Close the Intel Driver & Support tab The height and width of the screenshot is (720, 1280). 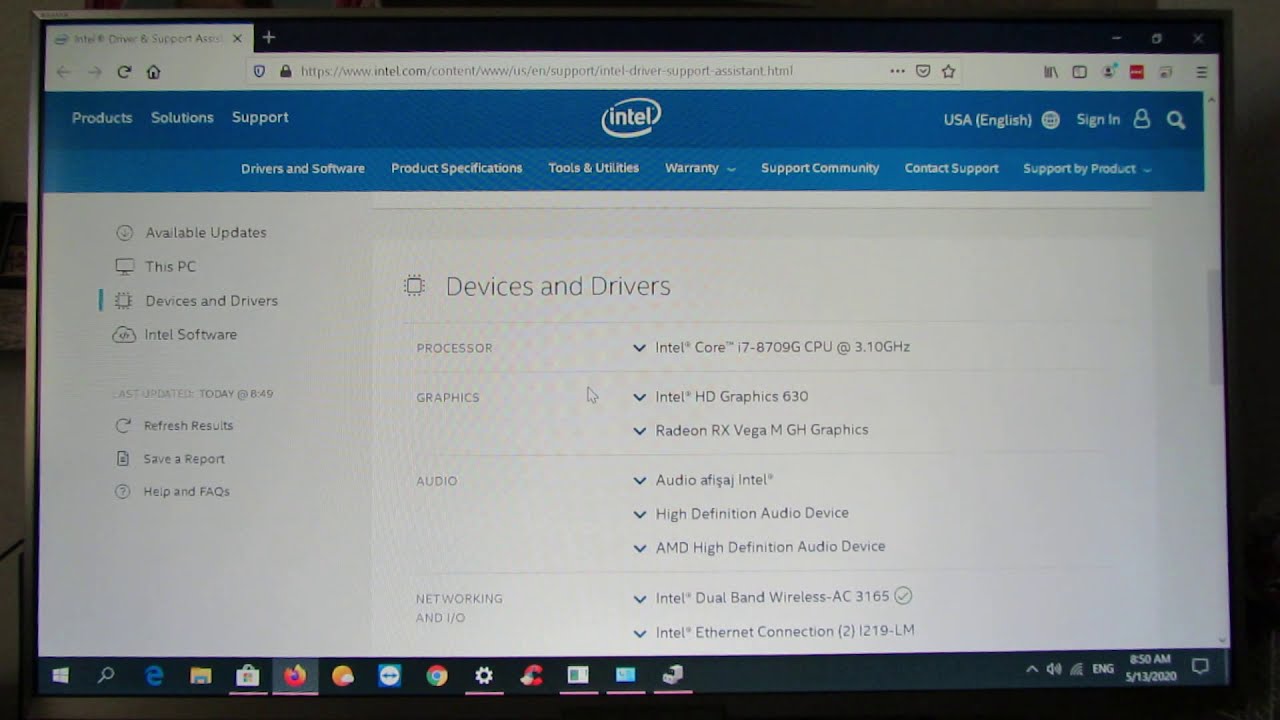pyautogui.click(x=237, y=39)
